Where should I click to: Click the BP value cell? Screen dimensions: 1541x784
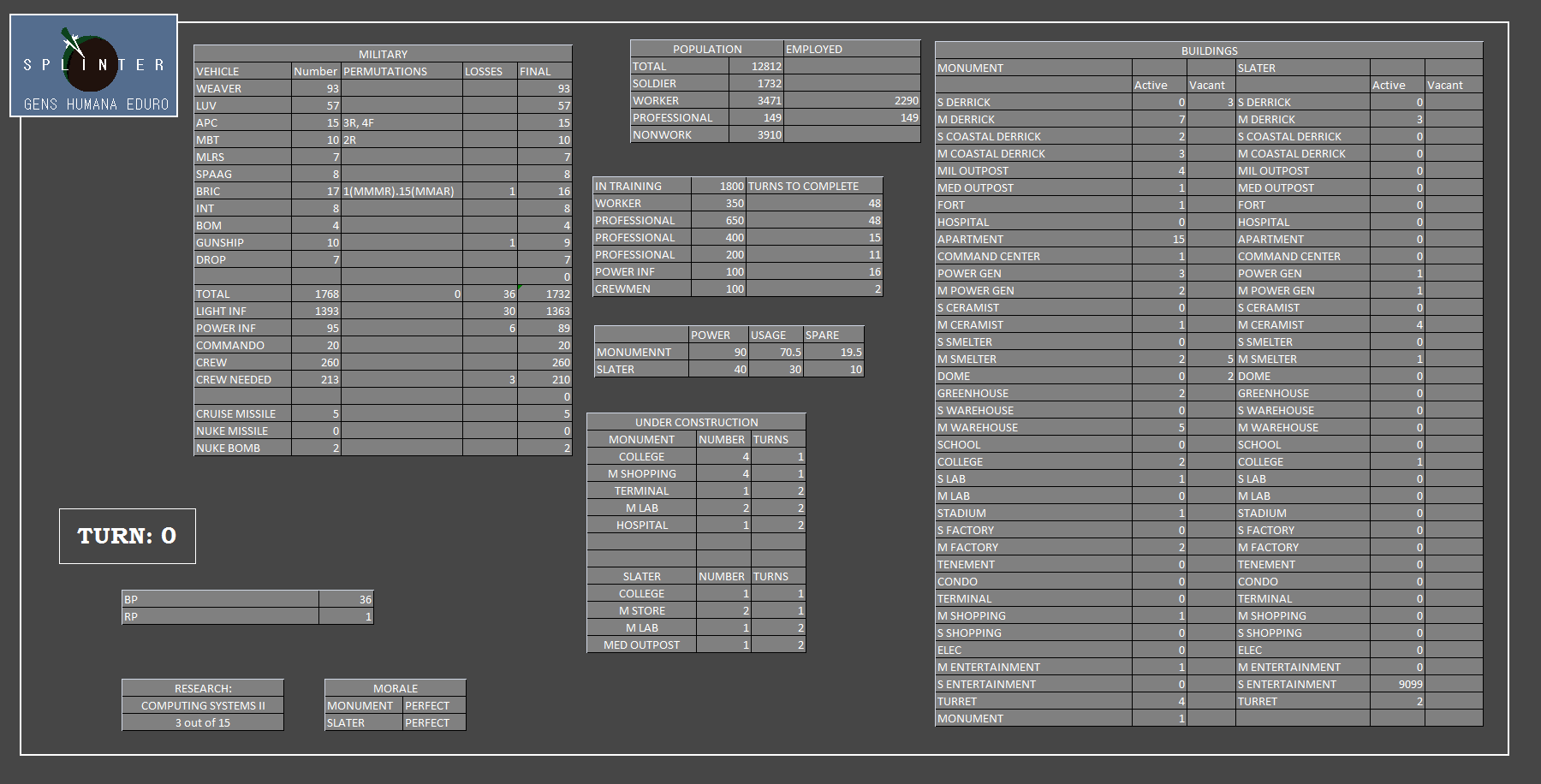[x=346, y=599]
